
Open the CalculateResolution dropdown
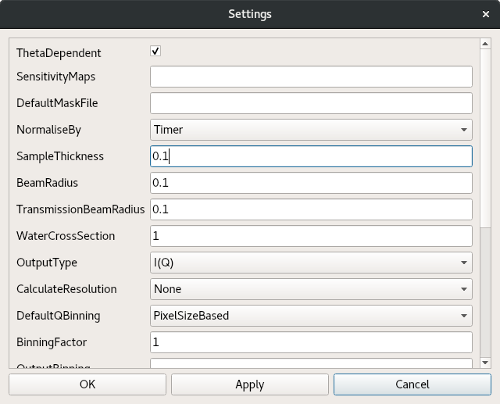(x=311, y=289)
